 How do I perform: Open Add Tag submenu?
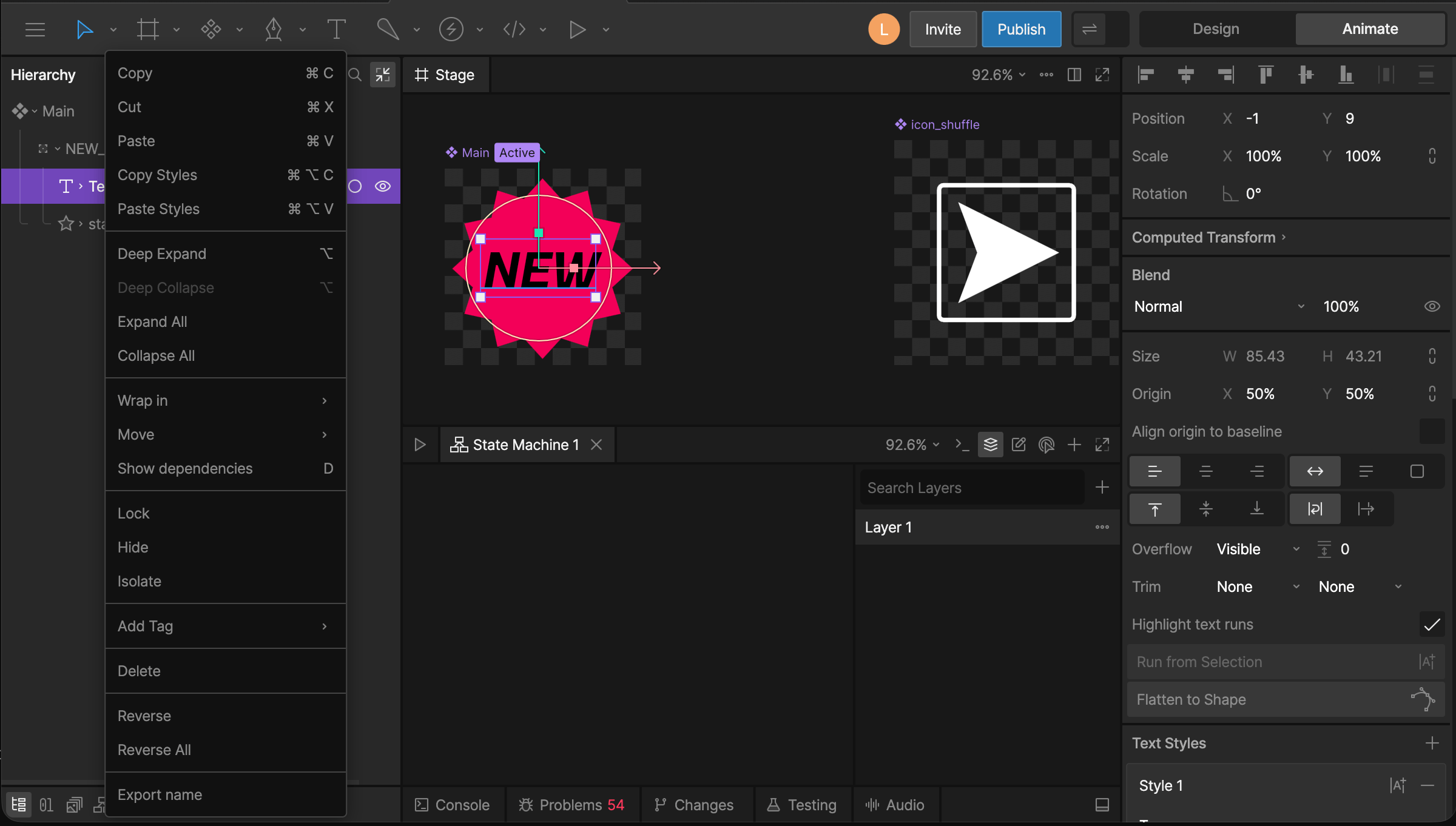point(225,626)
